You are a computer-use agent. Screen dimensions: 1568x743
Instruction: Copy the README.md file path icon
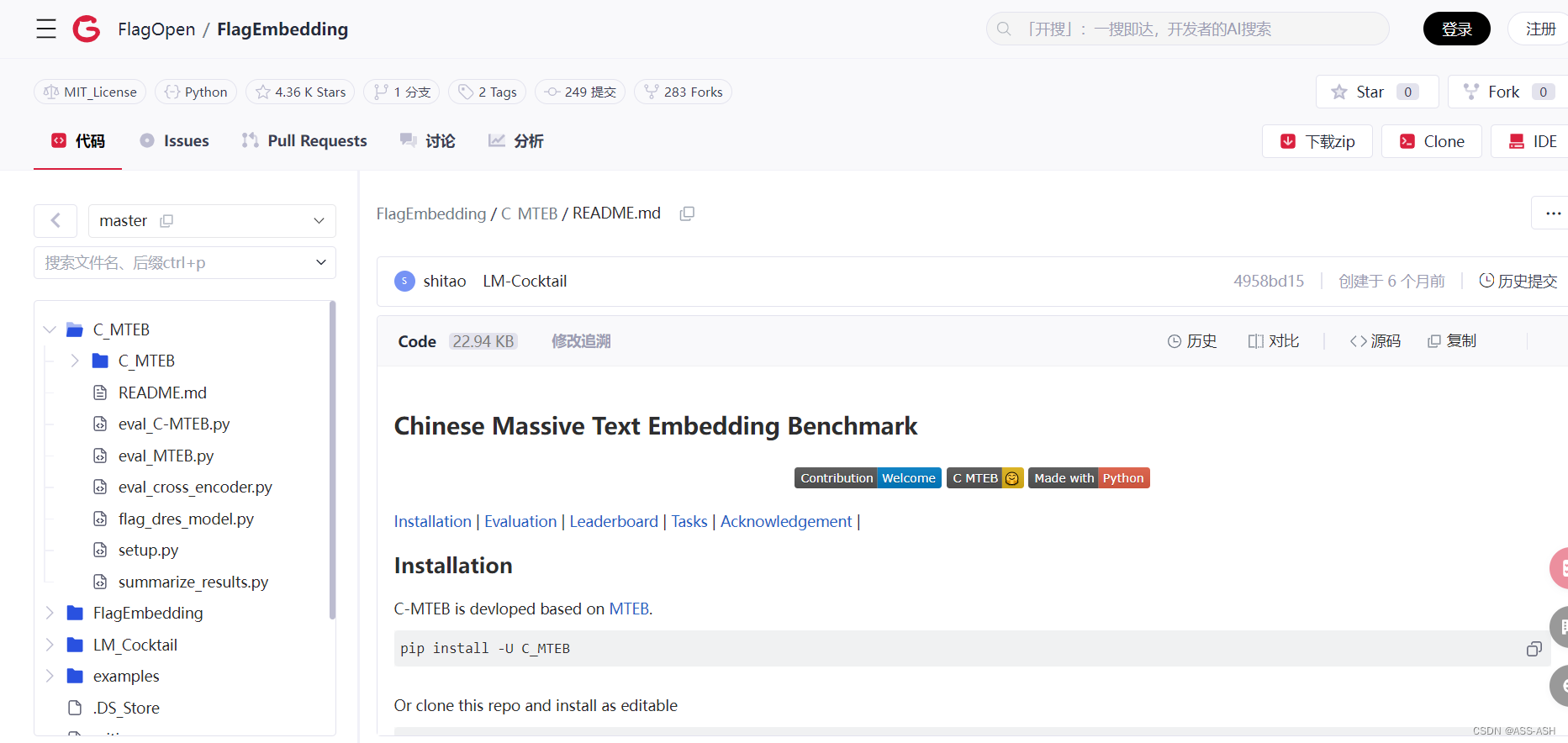tap(687, 213)
